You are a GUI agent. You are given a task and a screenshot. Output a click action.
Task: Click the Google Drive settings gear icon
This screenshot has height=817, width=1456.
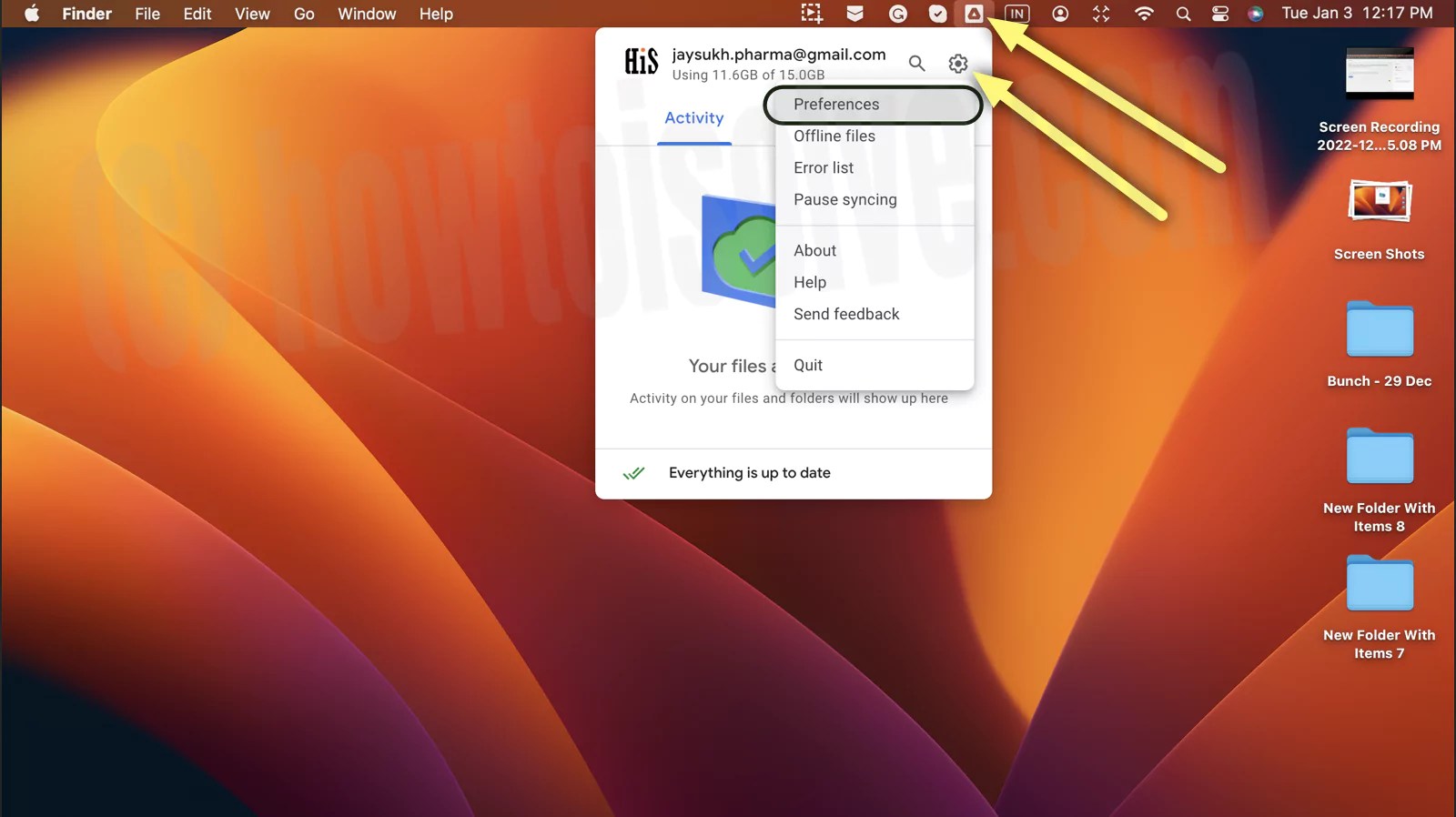coord(958,64)
